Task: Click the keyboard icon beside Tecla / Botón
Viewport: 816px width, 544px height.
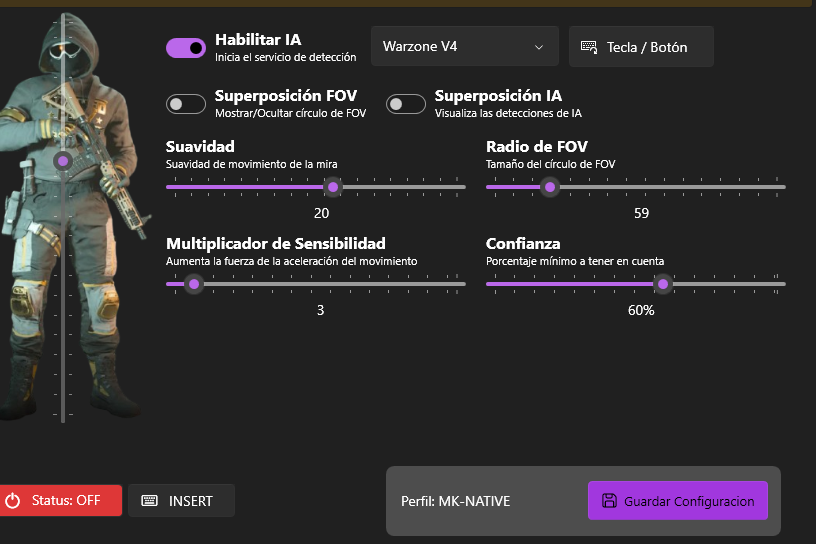Action: (x=589, y=47)
